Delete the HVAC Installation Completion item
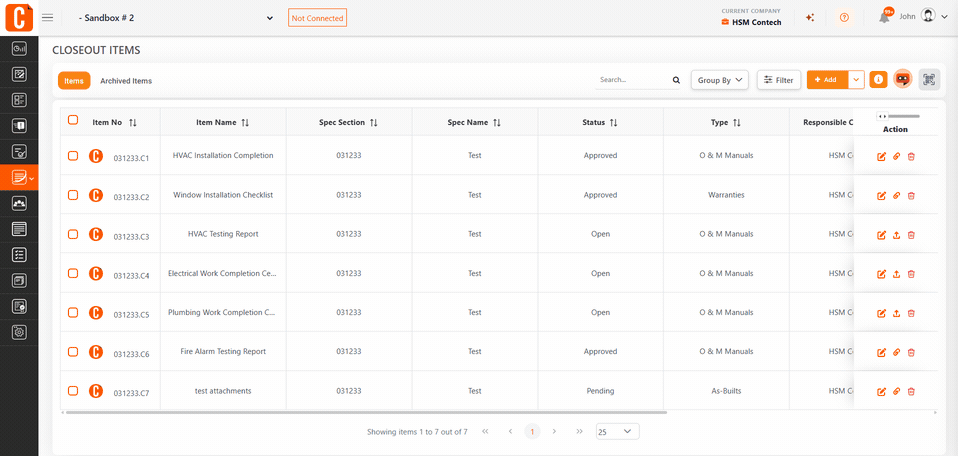 (x=911, y=156)
